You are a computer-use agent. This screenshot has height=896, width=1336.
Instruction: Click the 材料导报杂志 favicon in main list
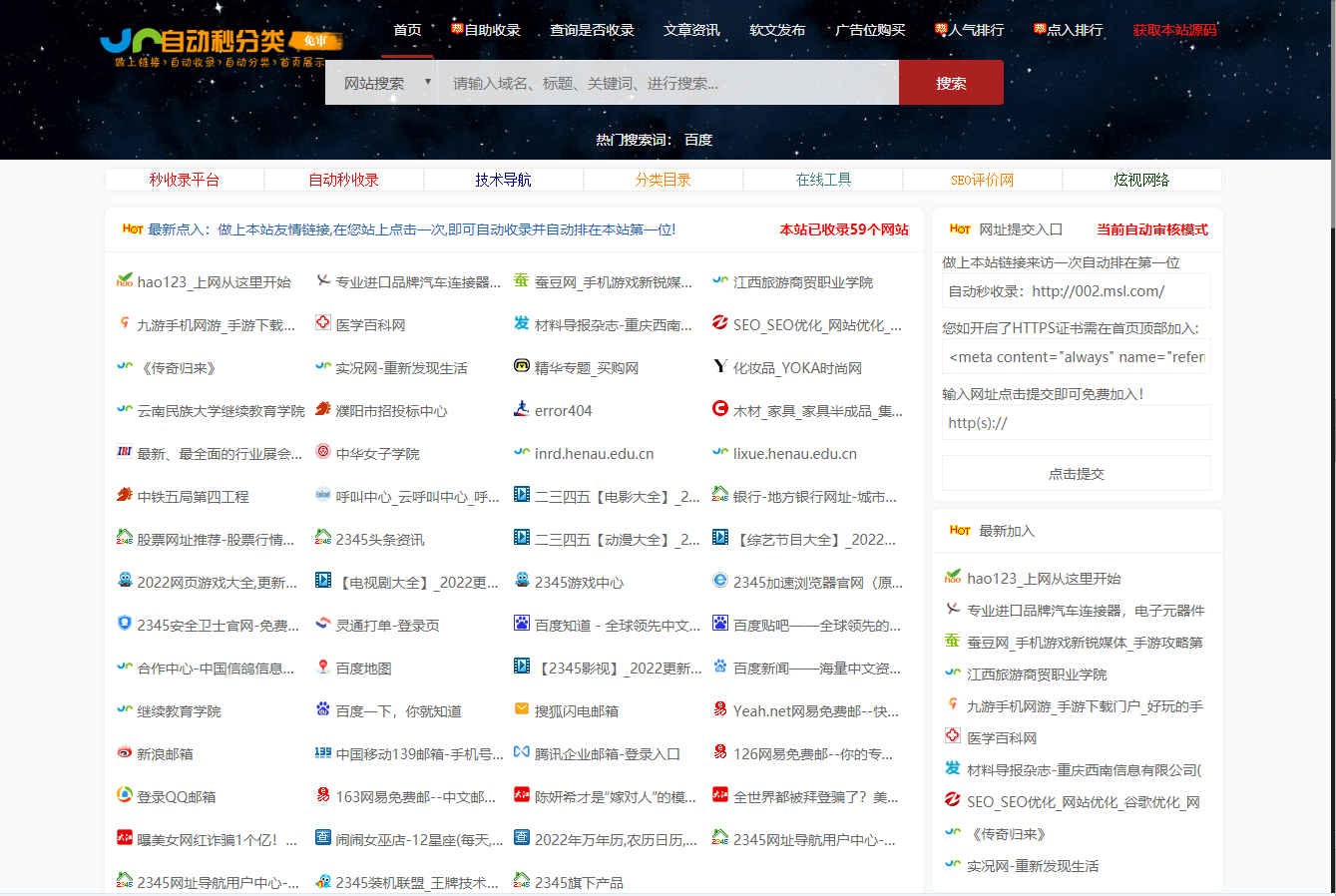click(x=522, y=324)
